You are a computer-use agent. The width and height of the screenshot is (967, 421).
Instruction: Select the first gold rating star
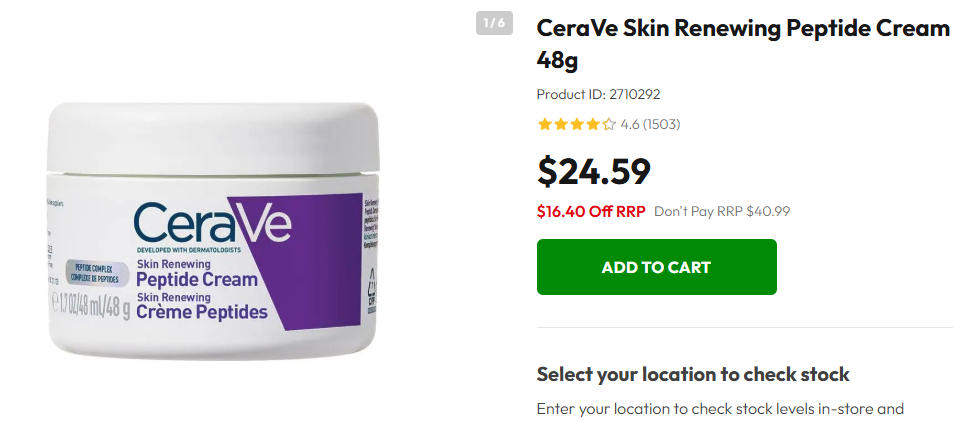pyautogui.click(x=544, y=125)
